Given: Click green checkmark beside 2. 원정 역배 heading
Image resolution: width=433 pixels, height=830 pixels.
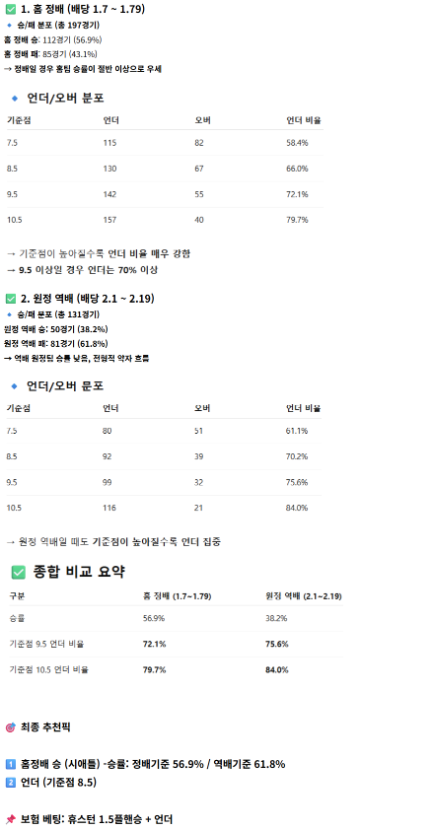Looking at the screenshot, I should (x=11, y=299).
